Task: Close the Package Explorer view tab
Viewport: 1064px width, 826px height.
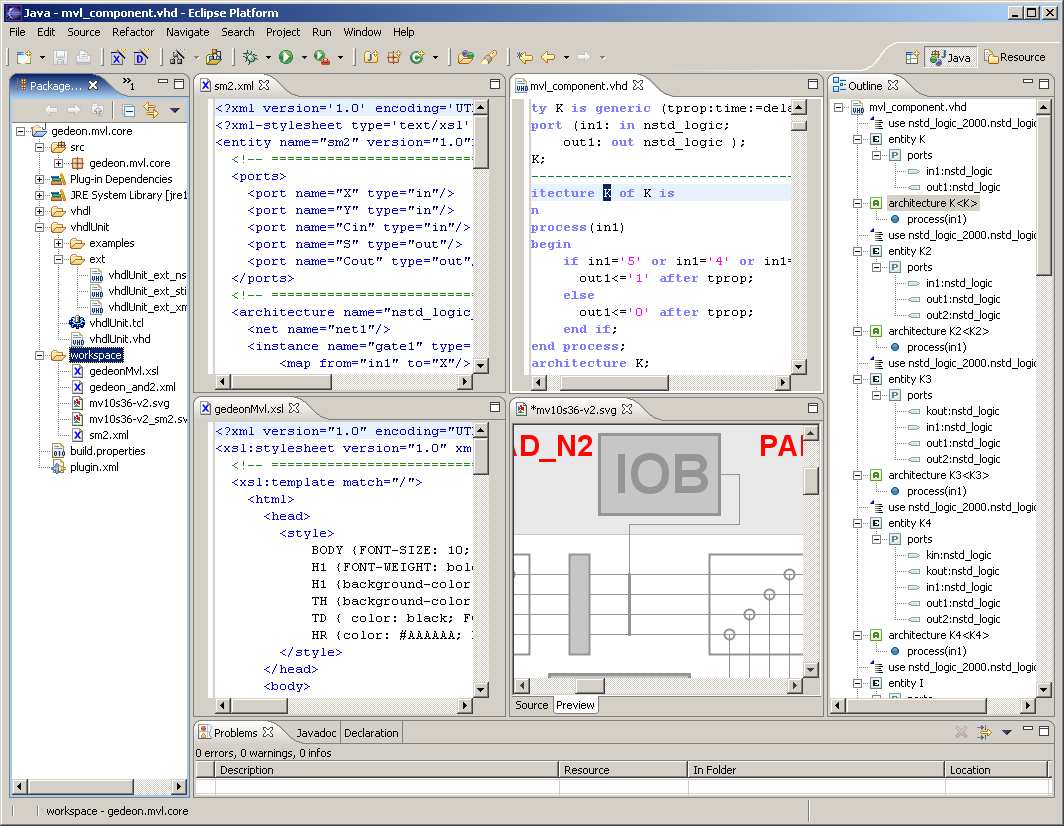Action: [x=93, y=85]
